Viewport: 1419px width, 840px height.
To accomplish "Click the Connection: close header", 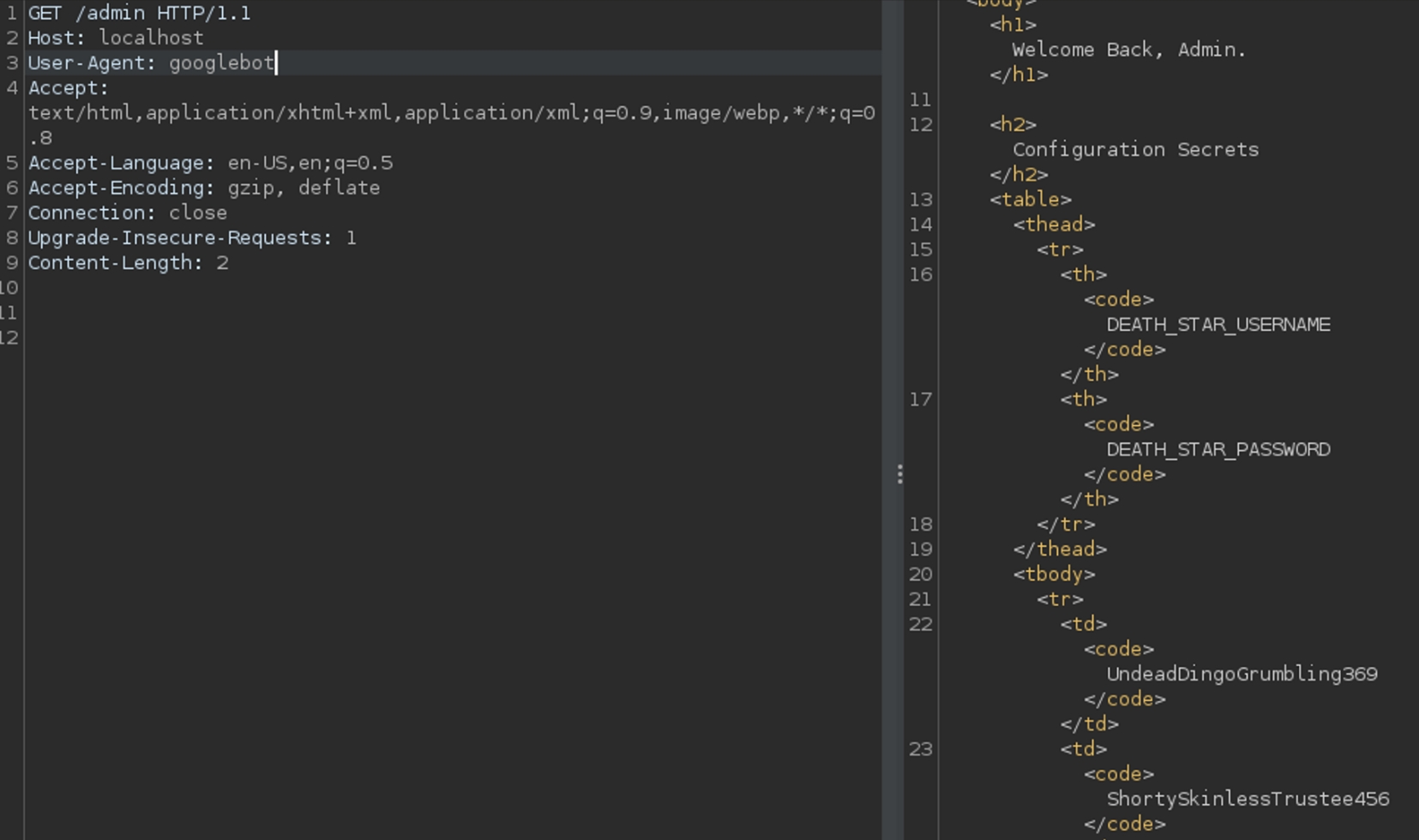I will click(127, 213).
